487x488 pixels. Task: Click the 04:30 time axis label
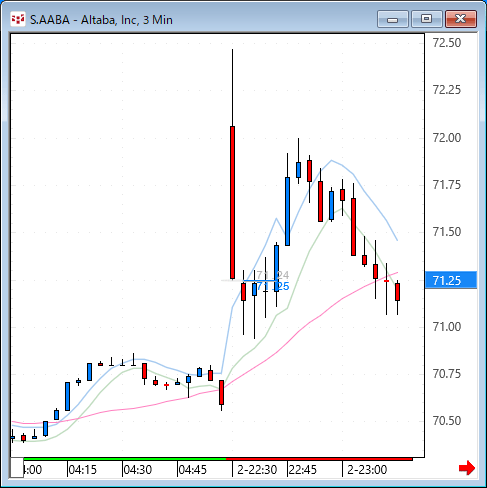(x=137, y=470)
